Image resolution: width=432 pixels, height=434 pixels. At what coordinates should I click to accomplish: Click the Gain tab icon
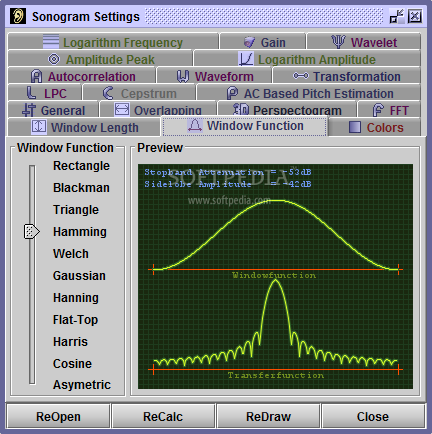coord(249,42)
